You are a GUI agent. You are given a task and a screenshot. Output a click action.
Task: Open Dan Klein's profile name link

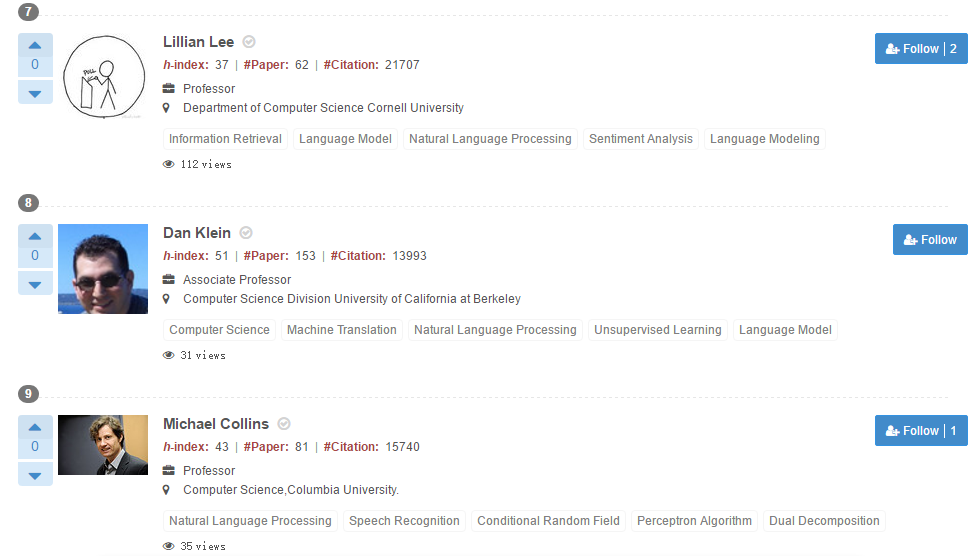coord(196,233)
